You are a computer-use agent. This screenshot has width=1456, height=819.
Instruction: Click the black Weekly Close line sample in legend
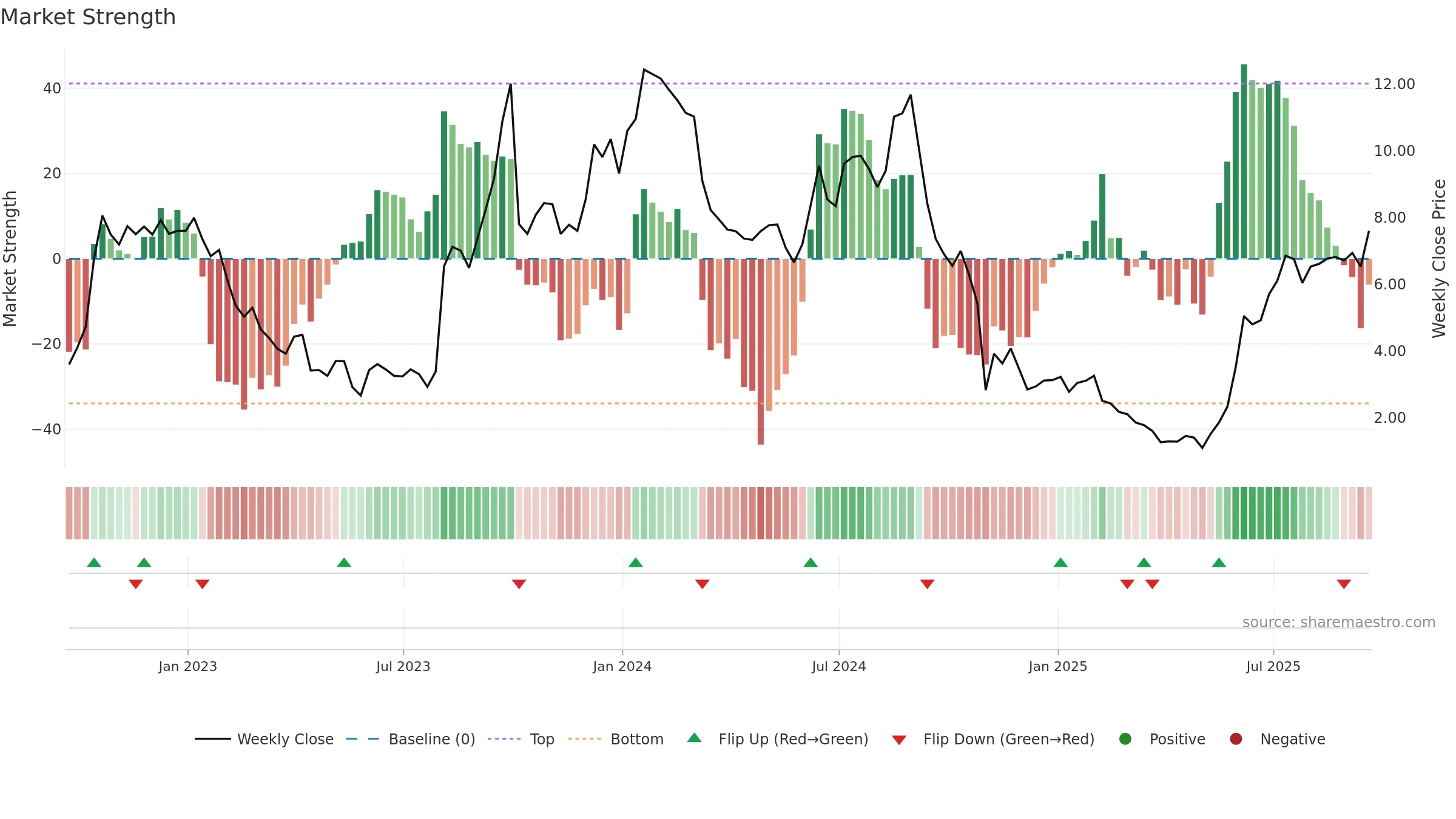point(213,739)
